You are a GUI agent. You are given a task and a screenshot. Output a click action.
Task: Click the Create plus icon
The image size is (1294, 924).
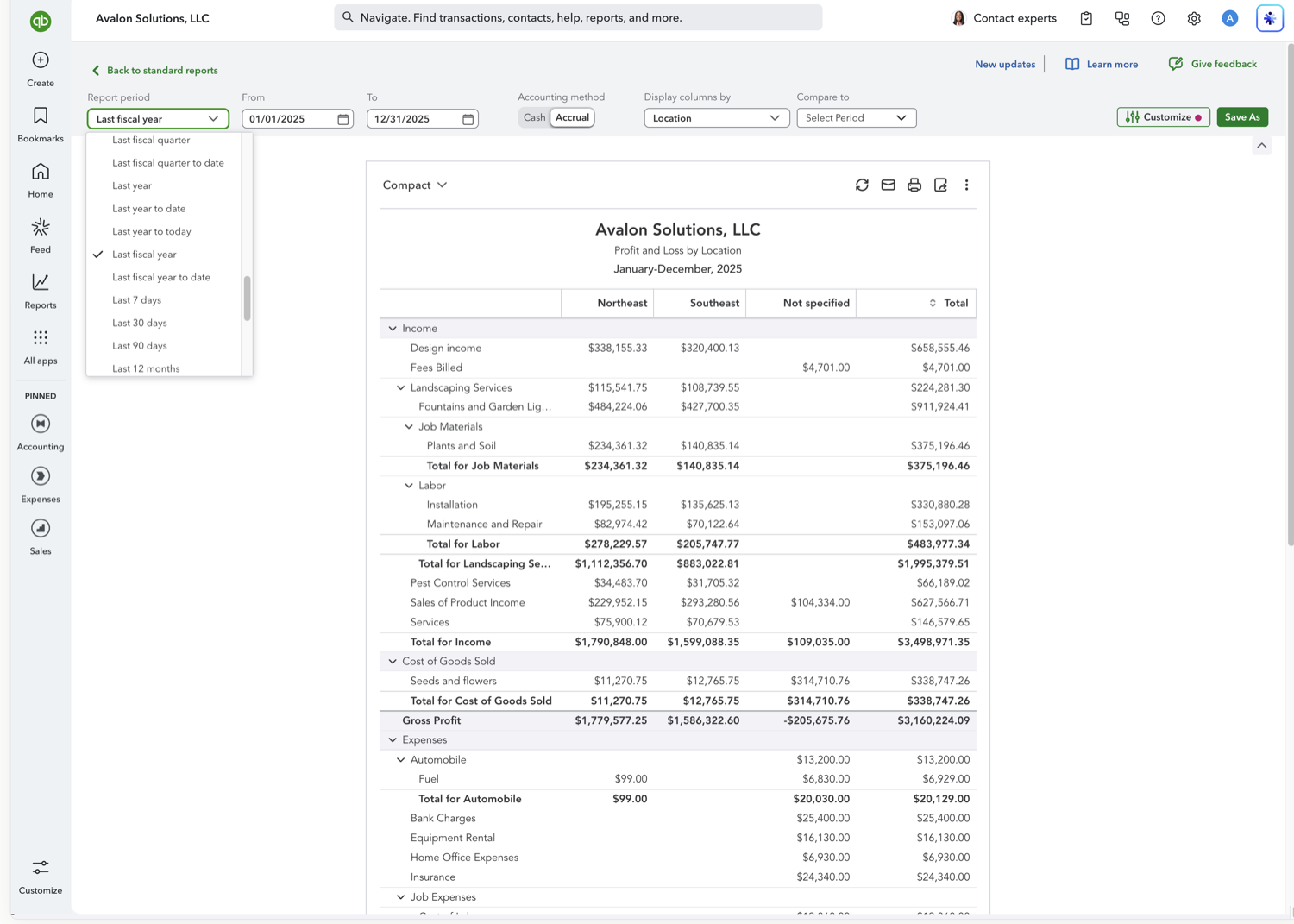click(41, 60)
